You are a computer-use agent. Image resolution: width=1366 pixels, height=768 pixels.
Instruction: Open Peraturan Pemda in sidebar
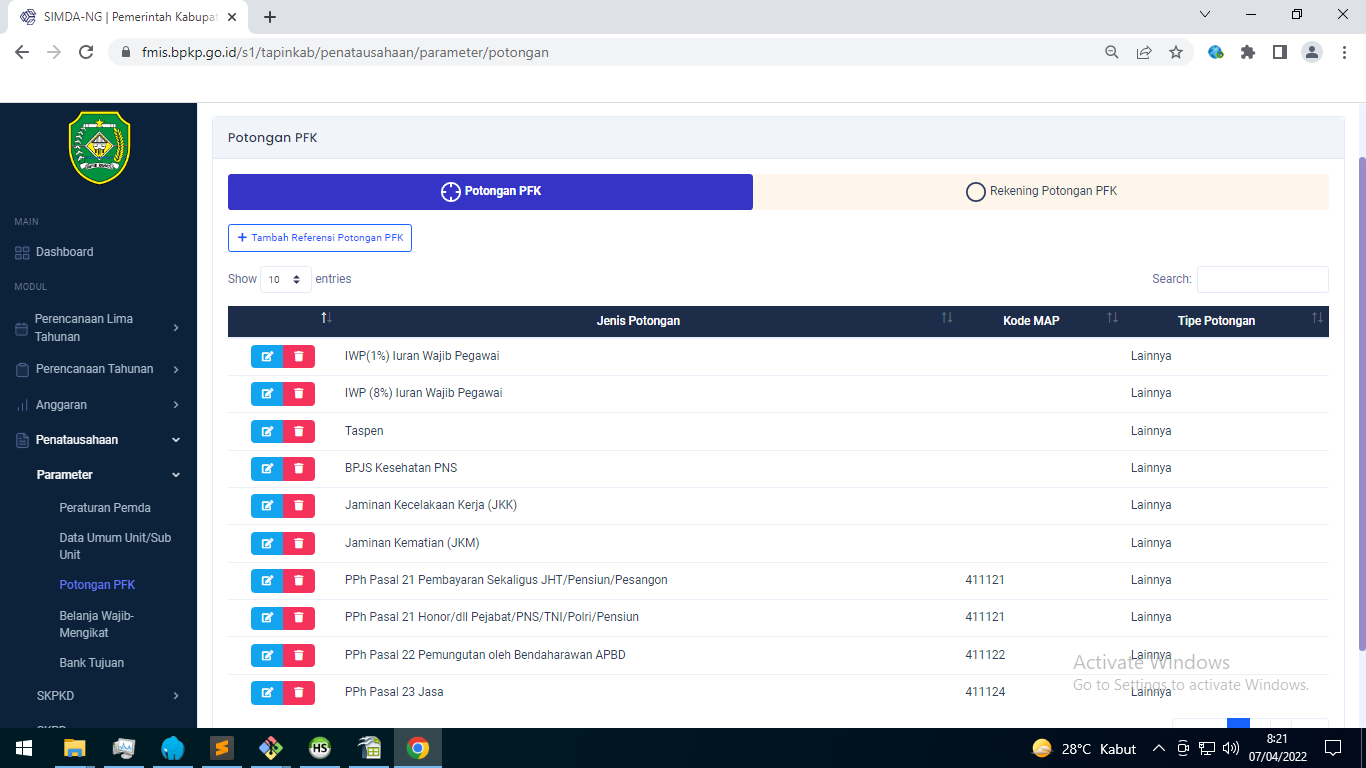point(105,508)
